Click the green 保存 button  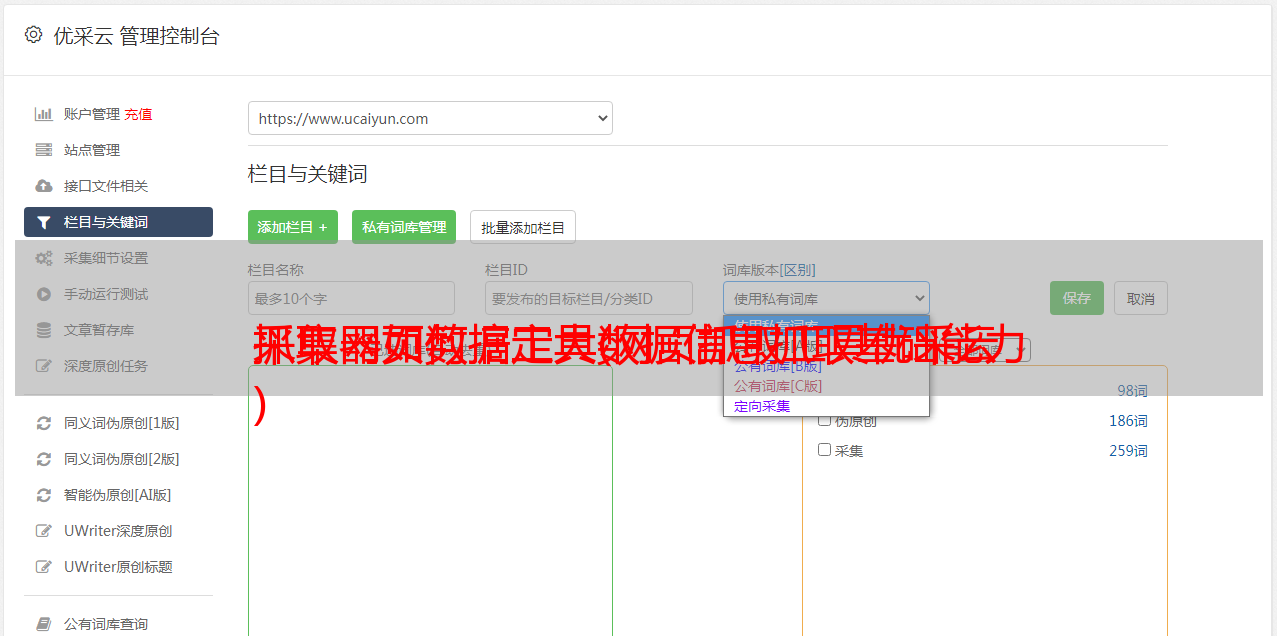click(1077, 298)
